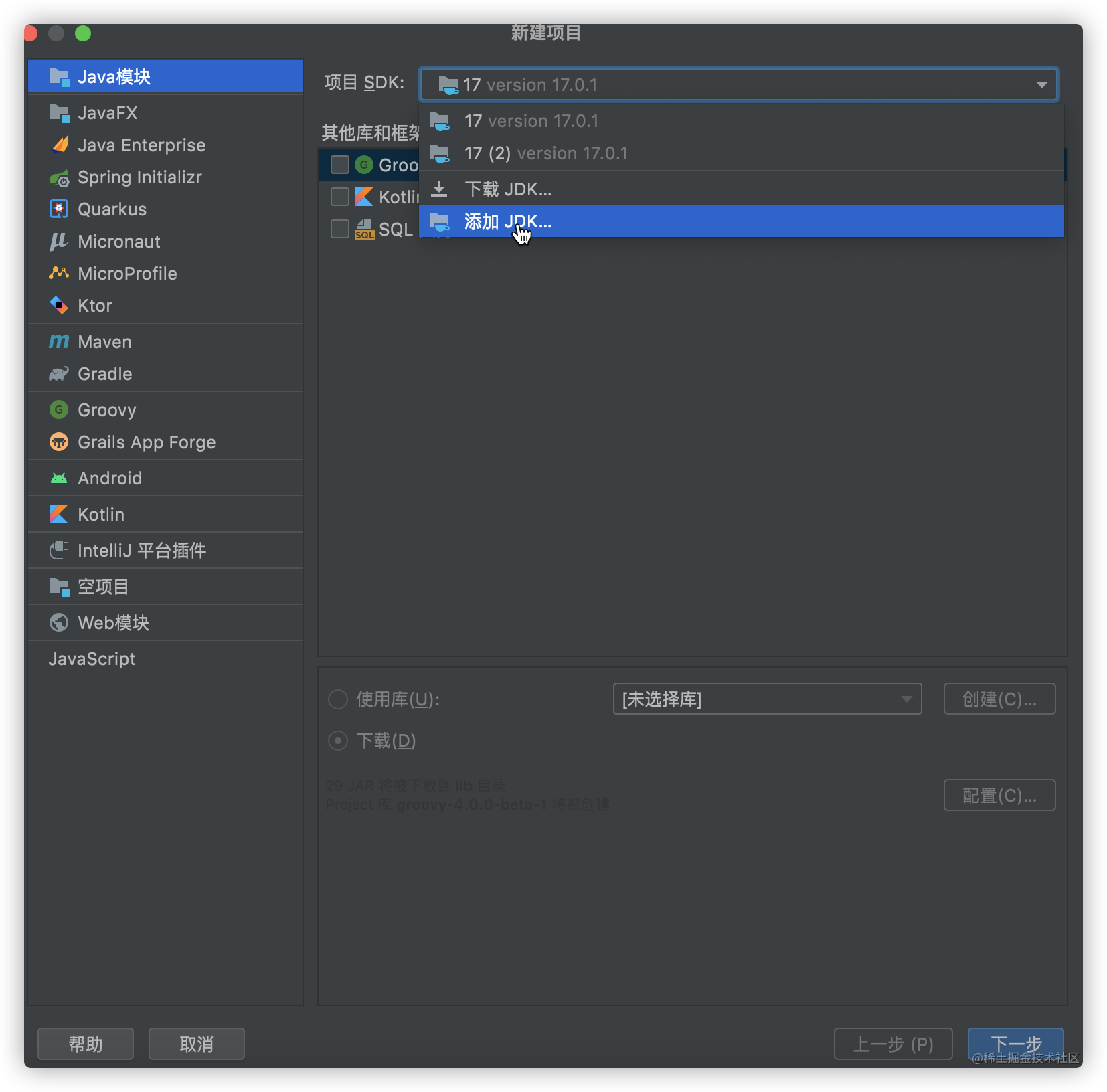Click the IntelliJ 平台插件 plugin icon
Screen dimensions: 1107x1092
[x=59, y=551]
